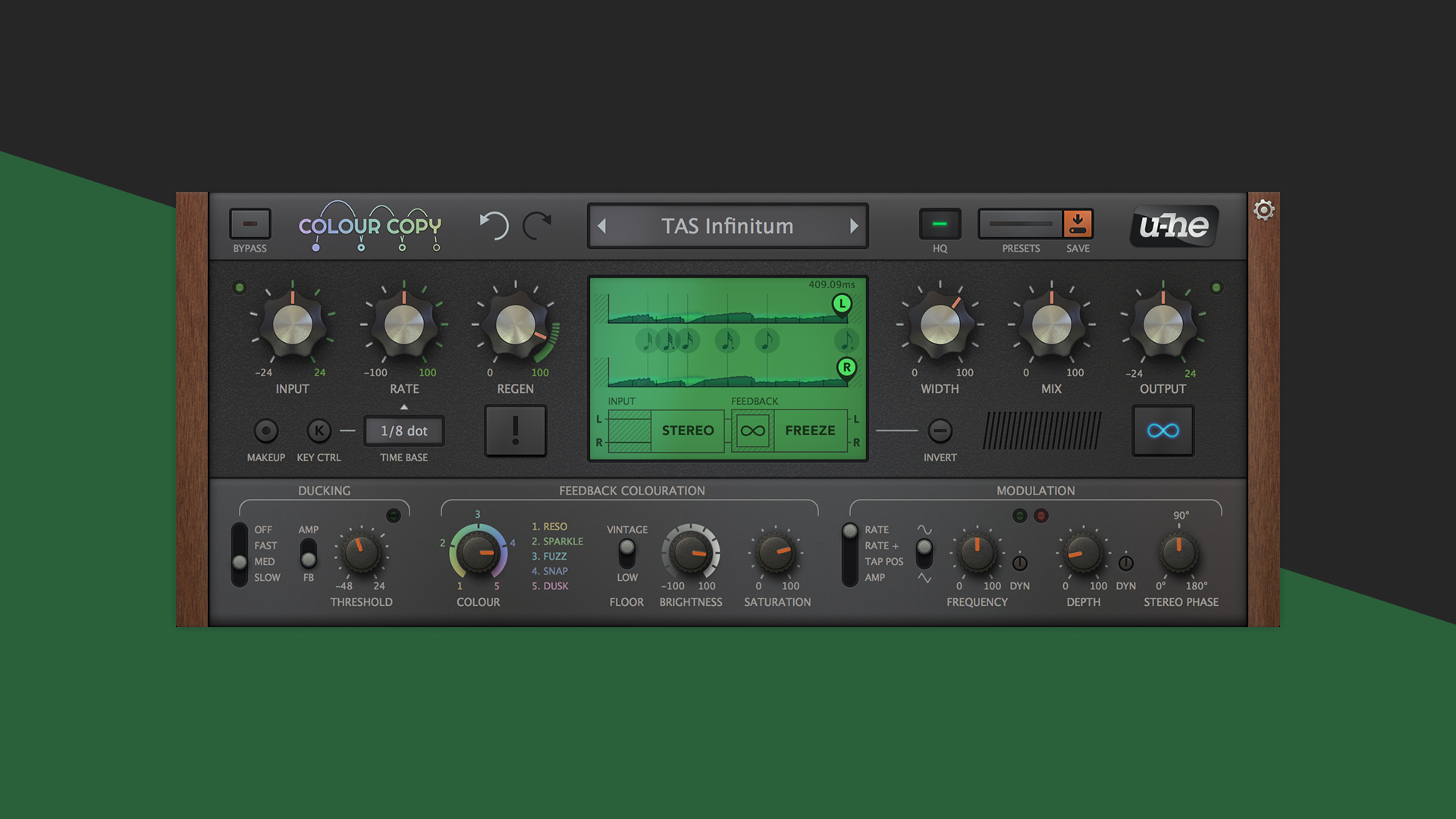Click the undo arrow icon

point(494,225)
